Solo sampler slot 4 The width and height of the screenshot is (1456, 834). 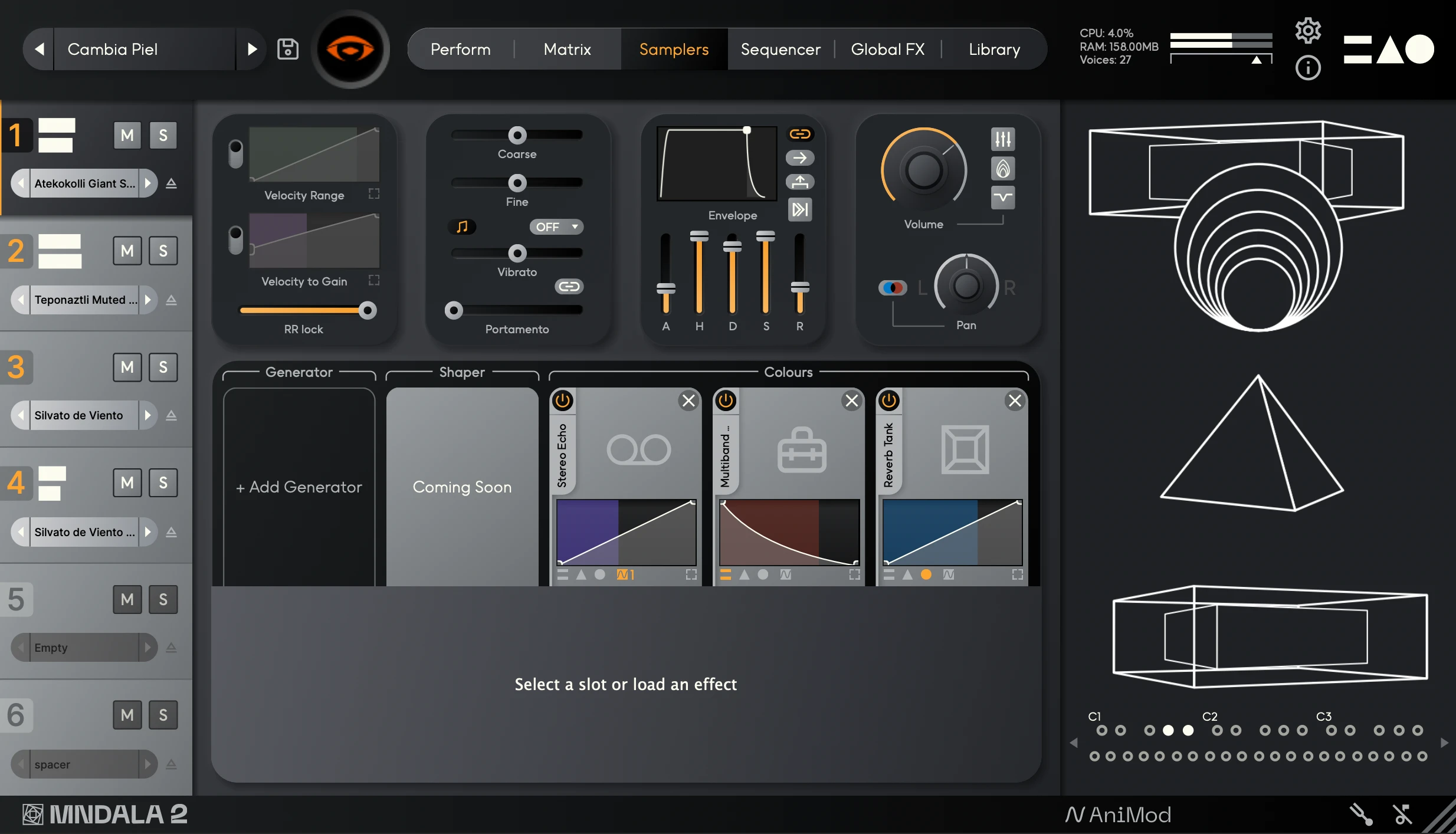(163, 483)
